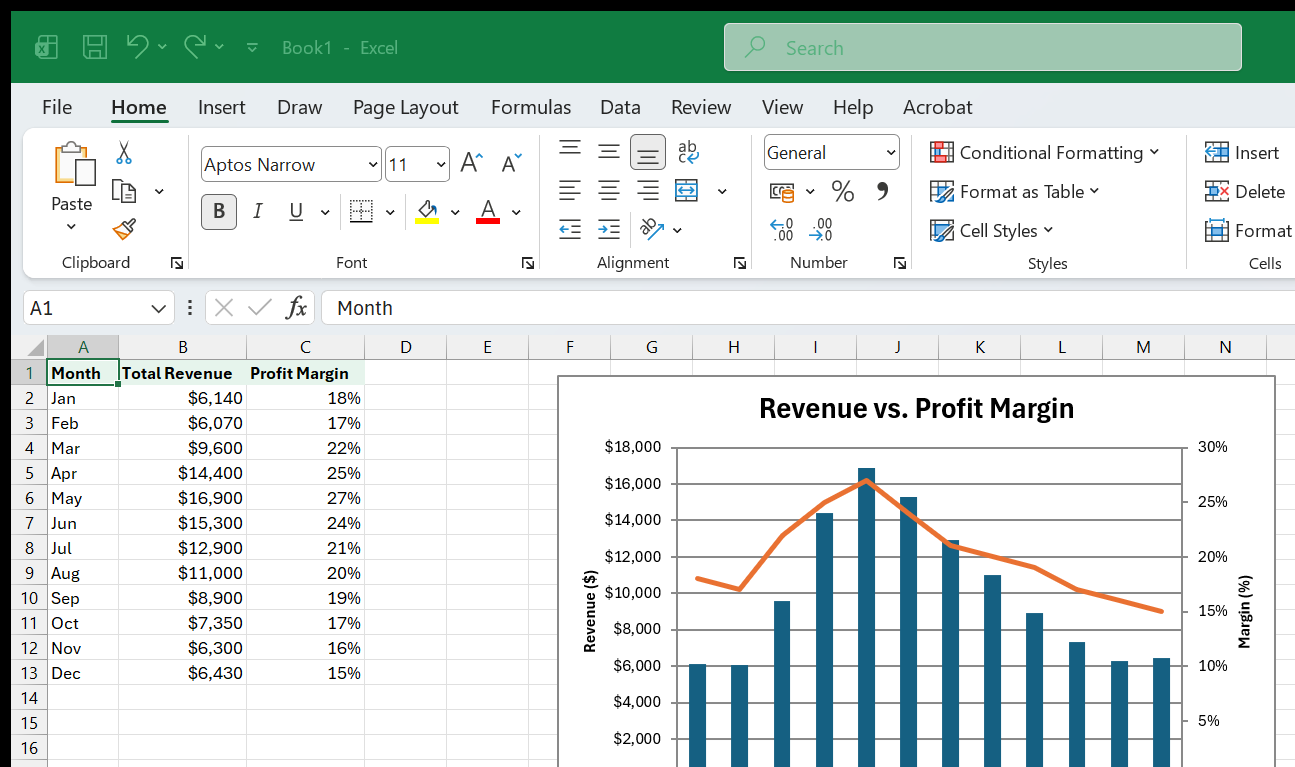Increase indent
Image resolution: width=1295 pixels, height=767 pixels.
[x=609, y=229]
